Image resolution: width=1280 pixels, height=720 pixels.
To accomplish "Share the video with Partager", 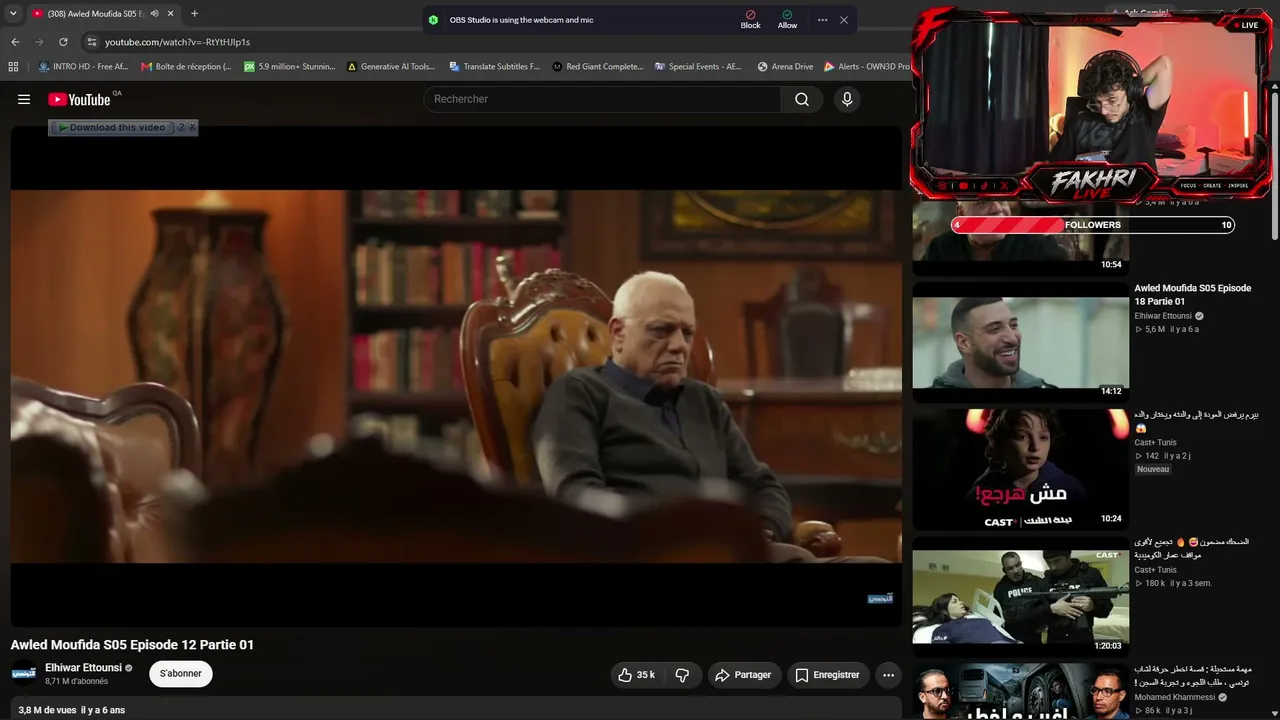I will point(742,675).
